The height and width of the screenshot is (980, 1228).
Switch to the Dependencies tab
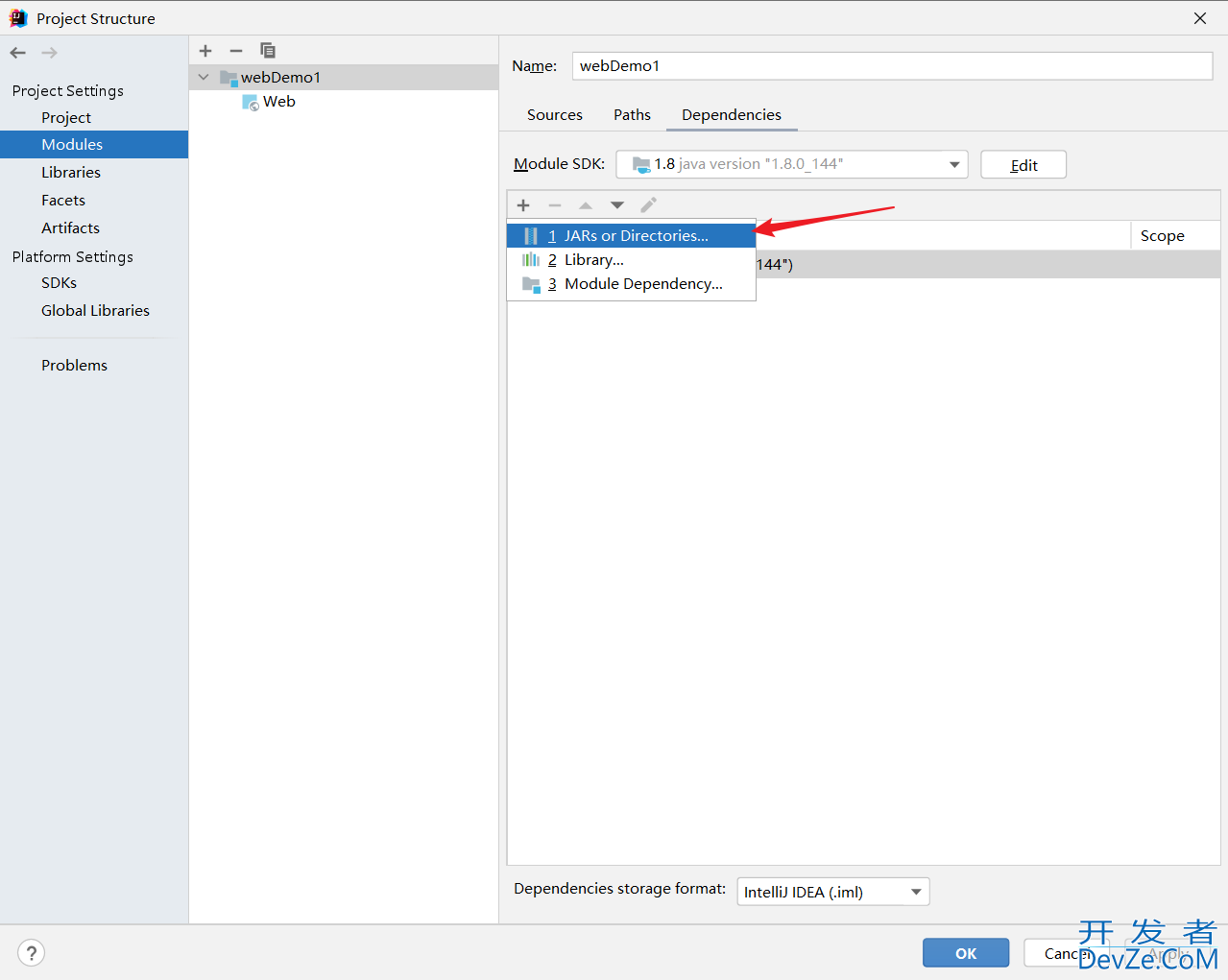tap(732, 115)
